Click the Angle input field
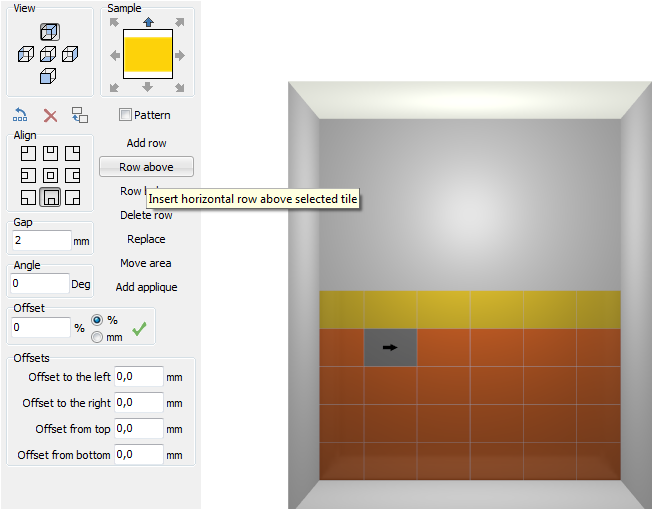 40,284
